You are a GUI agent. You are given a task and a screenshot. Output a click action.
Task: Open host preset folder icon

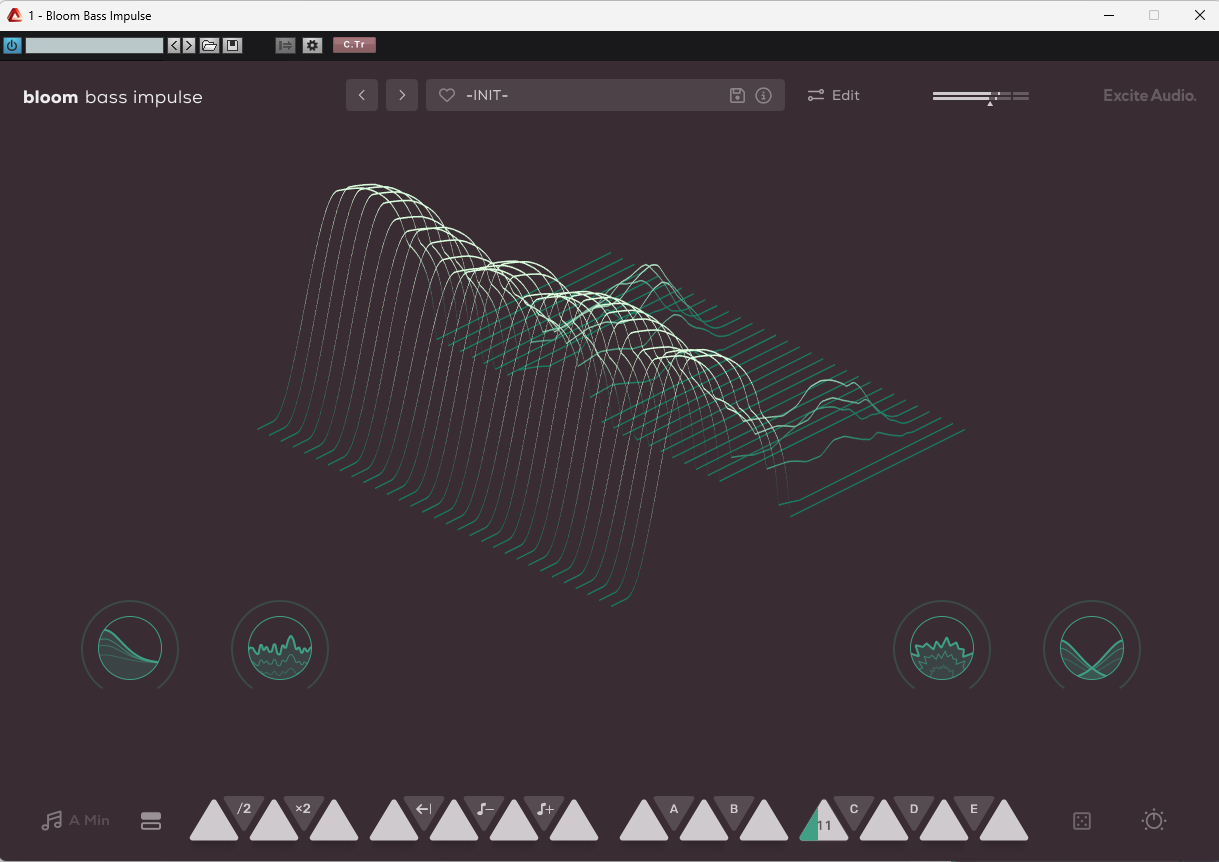pos(209,45)
